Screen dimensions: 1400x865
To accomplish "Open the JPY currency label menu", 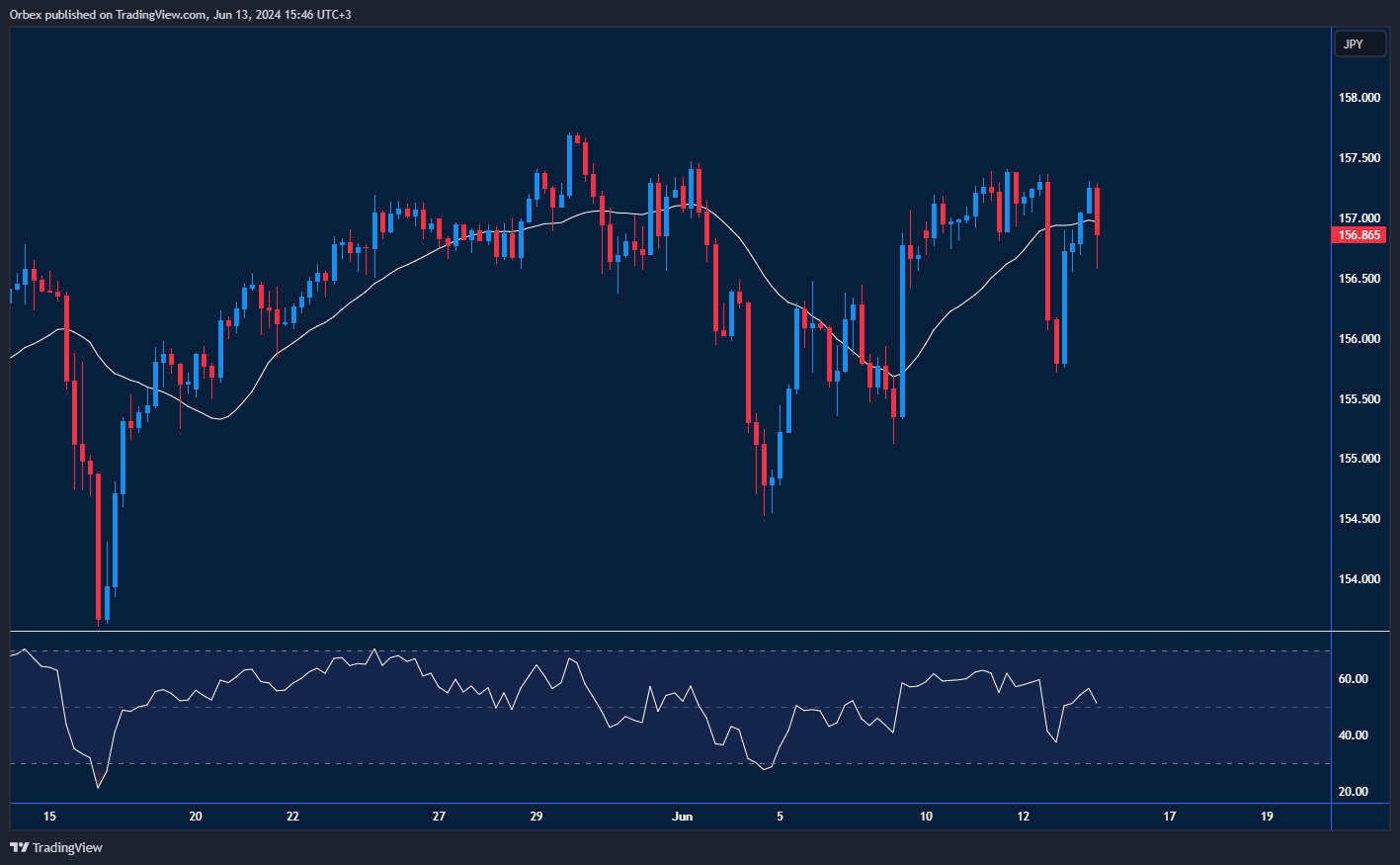I will (x=1360, y=43).
